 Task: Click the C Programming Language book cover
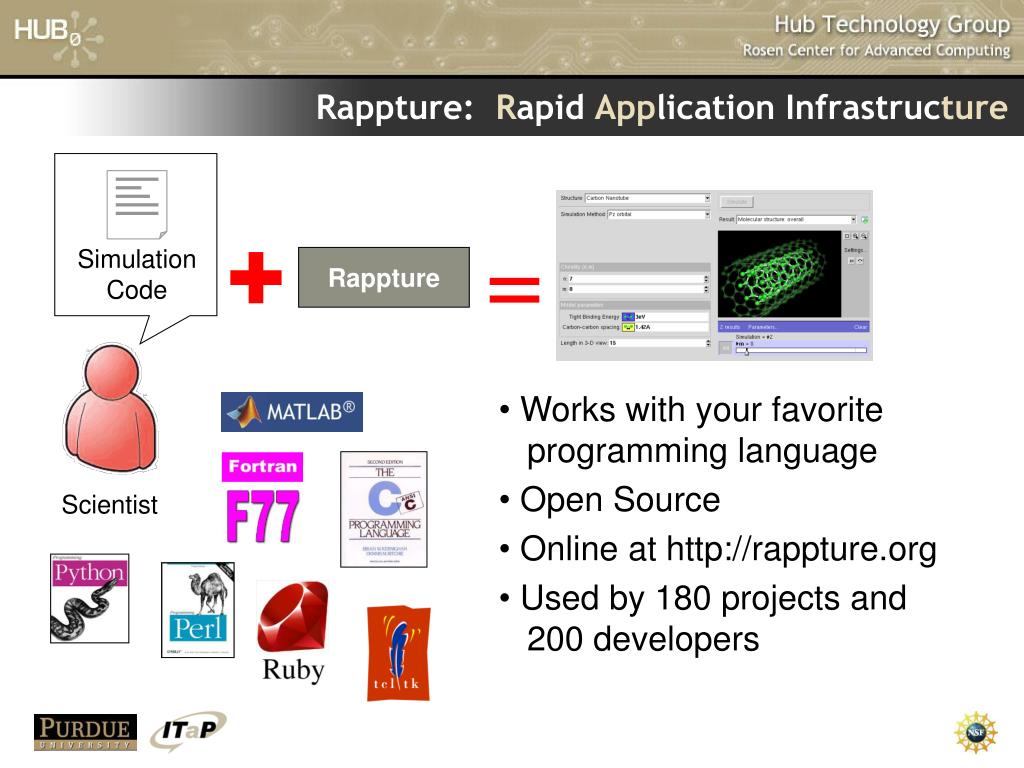pyautogui.click(x=384, y=509)
